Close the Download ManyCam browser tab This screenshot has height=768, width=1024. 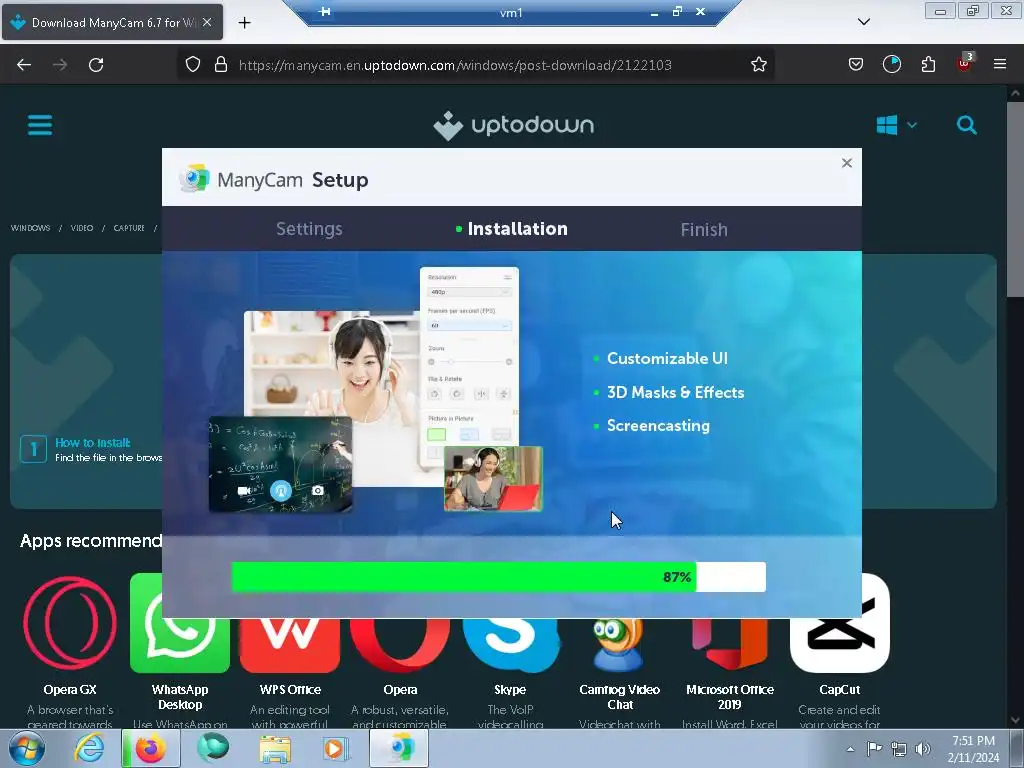206,22
